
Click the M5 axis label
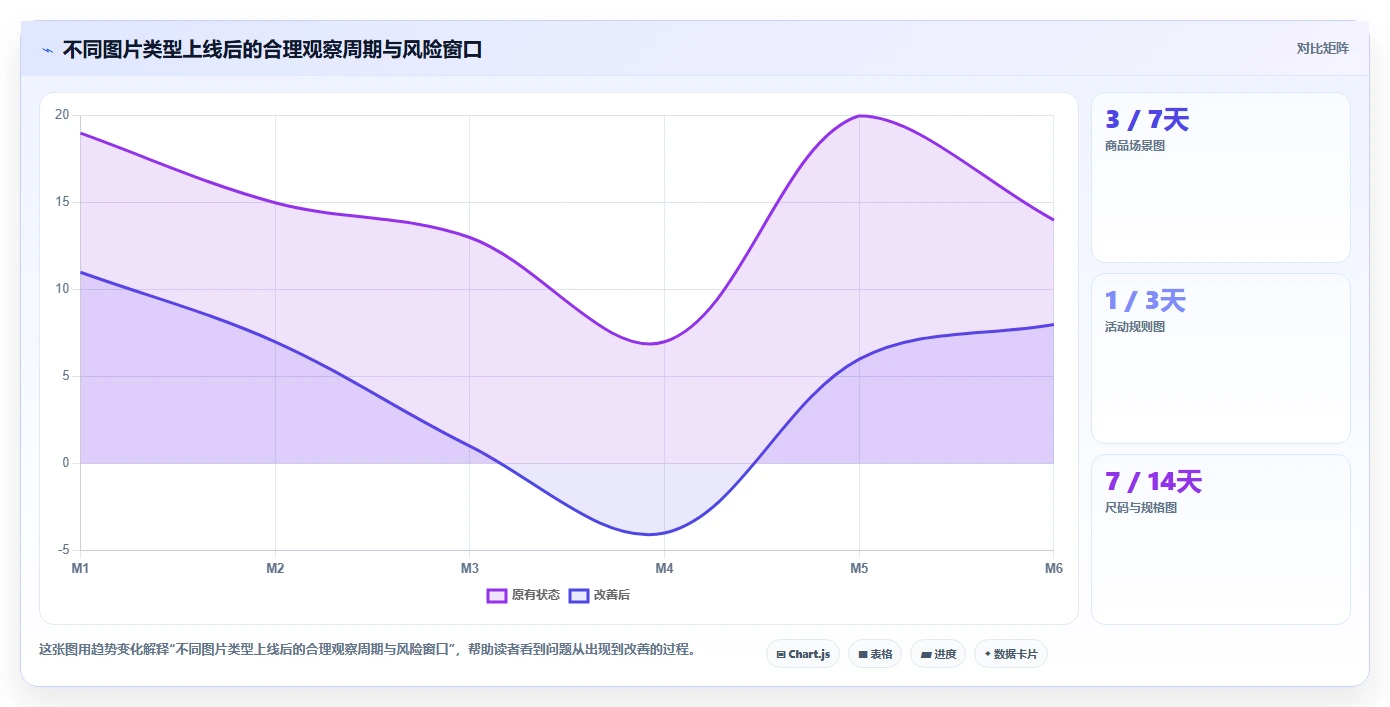(859, 568)
